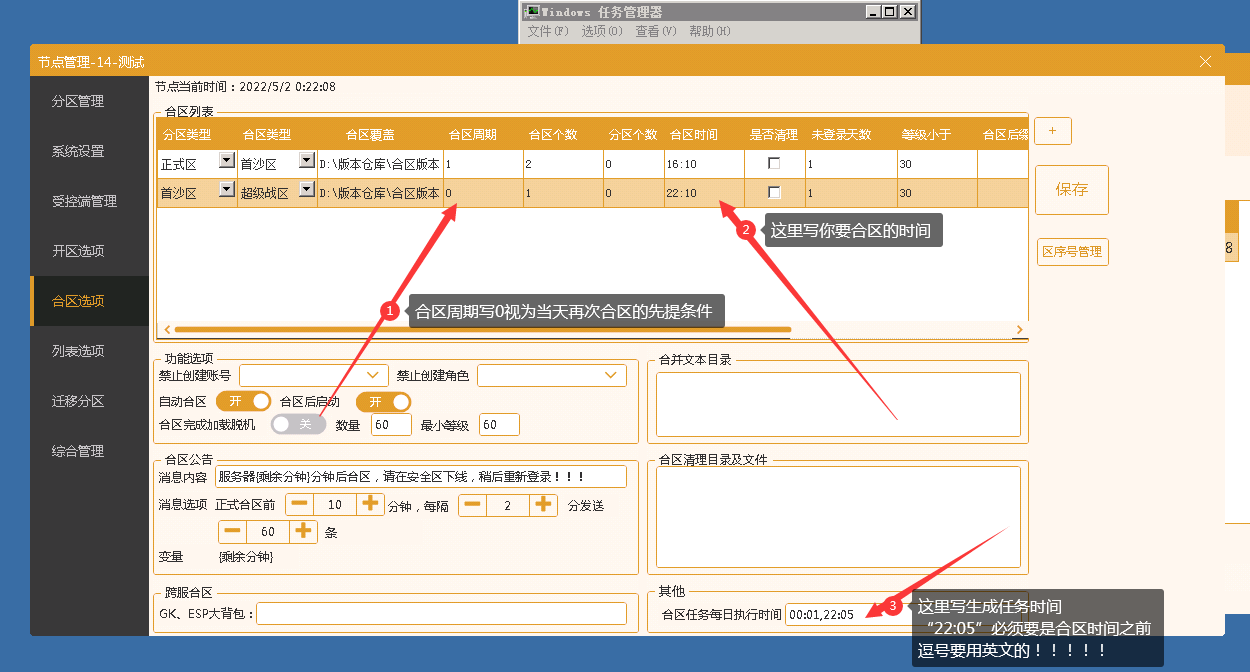Switch to 迁移分区 sidebar section
The image size is (1250, 672).
tap(78, 401)
